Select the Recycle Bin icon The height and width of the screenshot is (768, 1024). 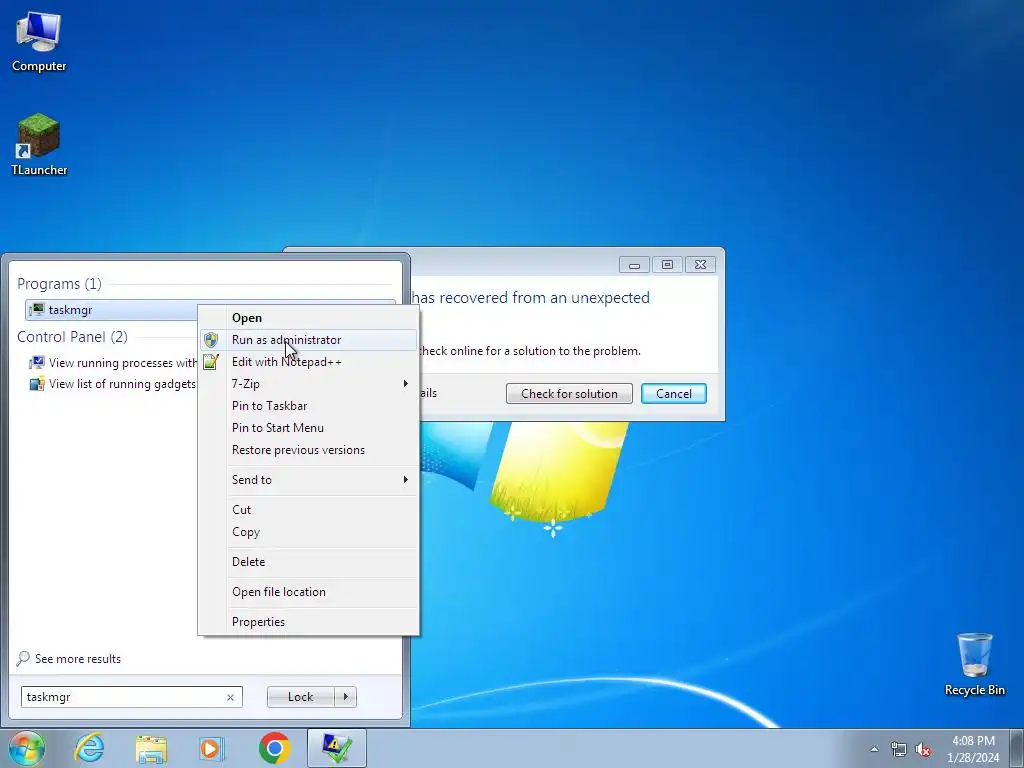click(x=974, y=664)
